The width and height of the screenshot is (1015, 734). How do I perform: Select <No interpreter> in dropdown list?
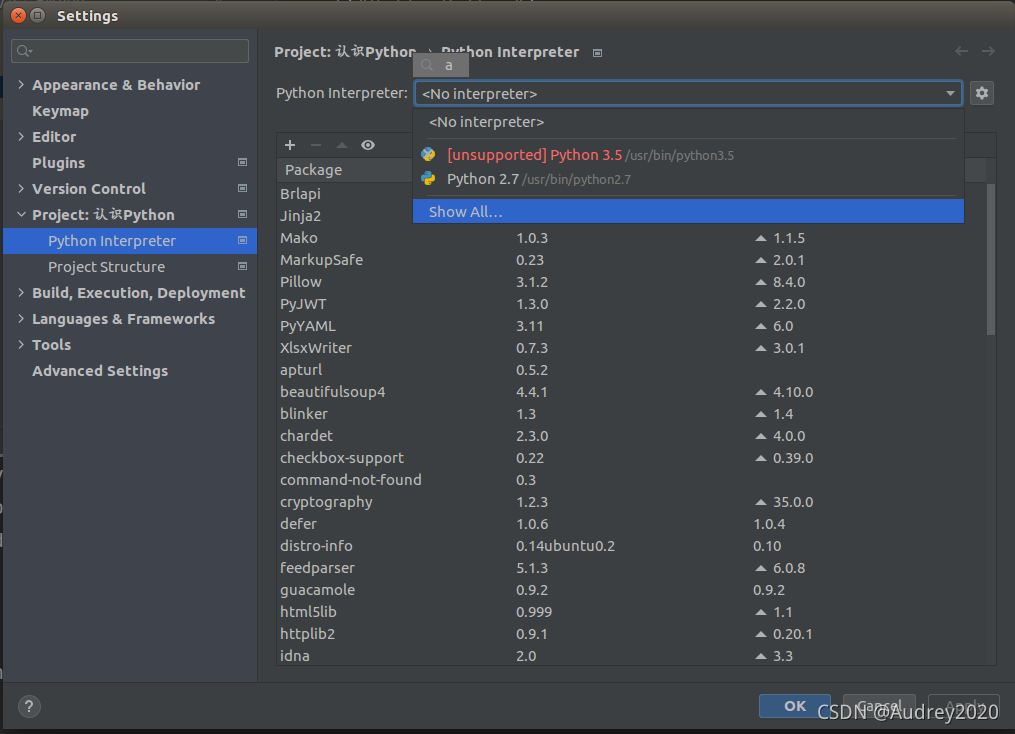688,122
